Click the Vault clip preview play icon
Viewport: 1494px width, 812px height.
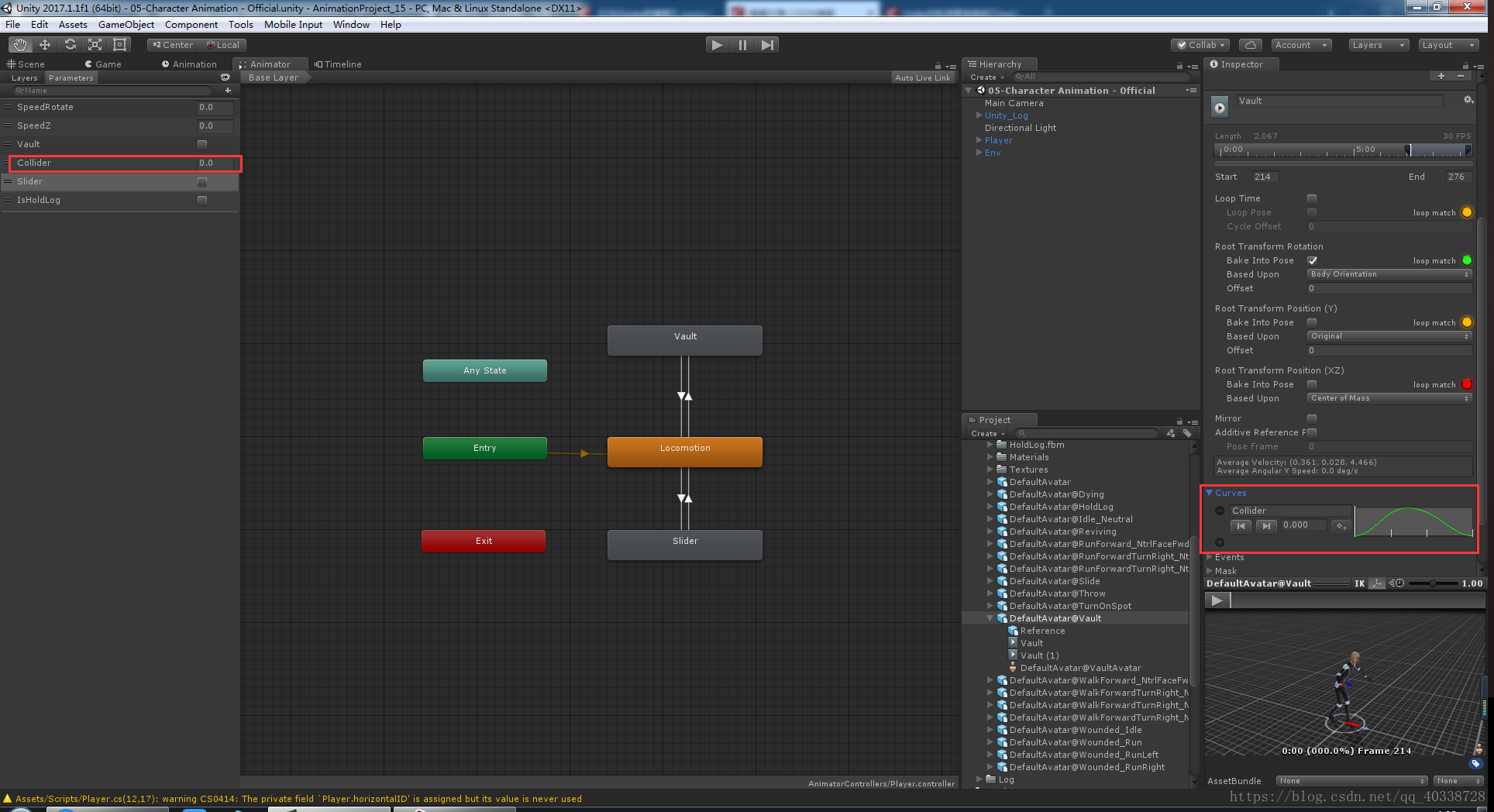click(x=1220, y=108)
